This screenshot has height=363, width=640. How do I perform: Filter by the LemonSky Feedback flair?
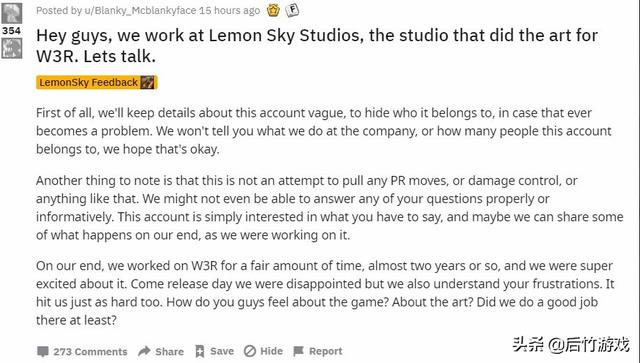point(97,82)
